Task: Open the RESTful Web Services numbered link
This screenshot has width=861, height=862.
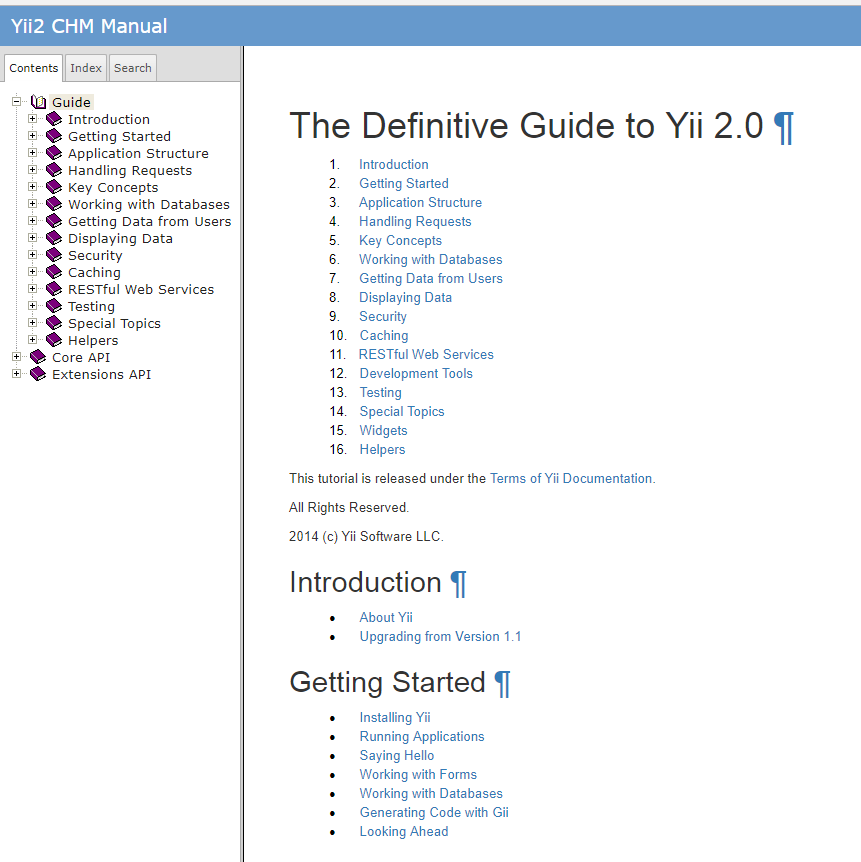Action: (426, 354)
